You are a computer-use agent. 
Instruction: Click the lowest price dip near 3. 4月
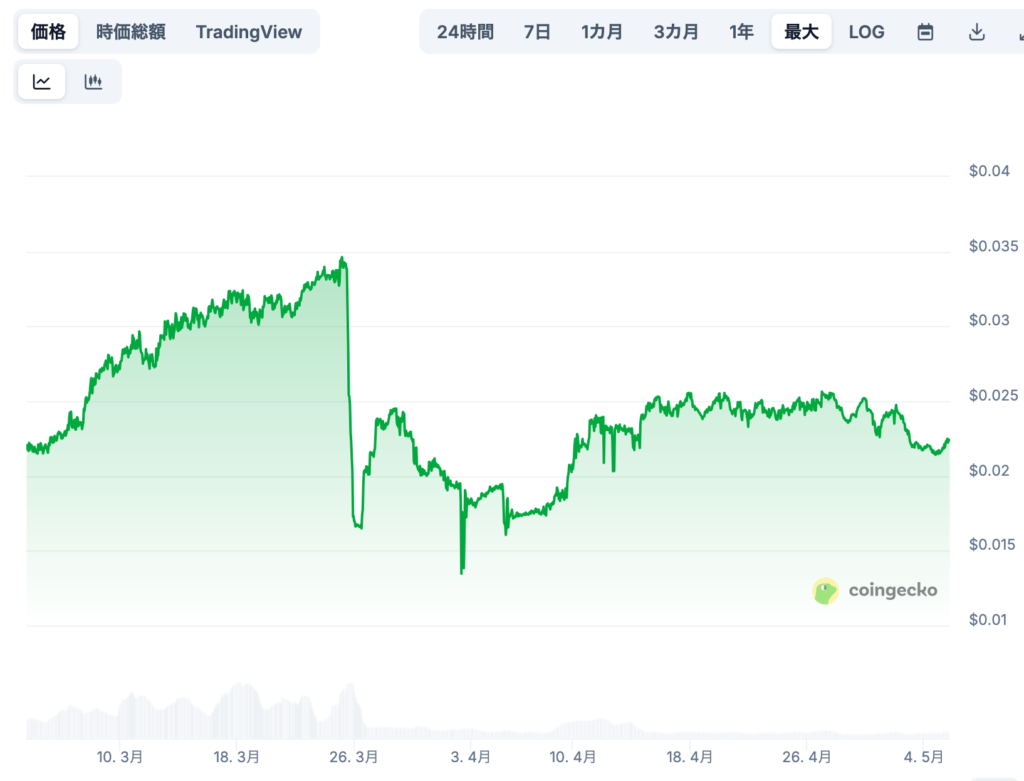click(x=461, y=572)
